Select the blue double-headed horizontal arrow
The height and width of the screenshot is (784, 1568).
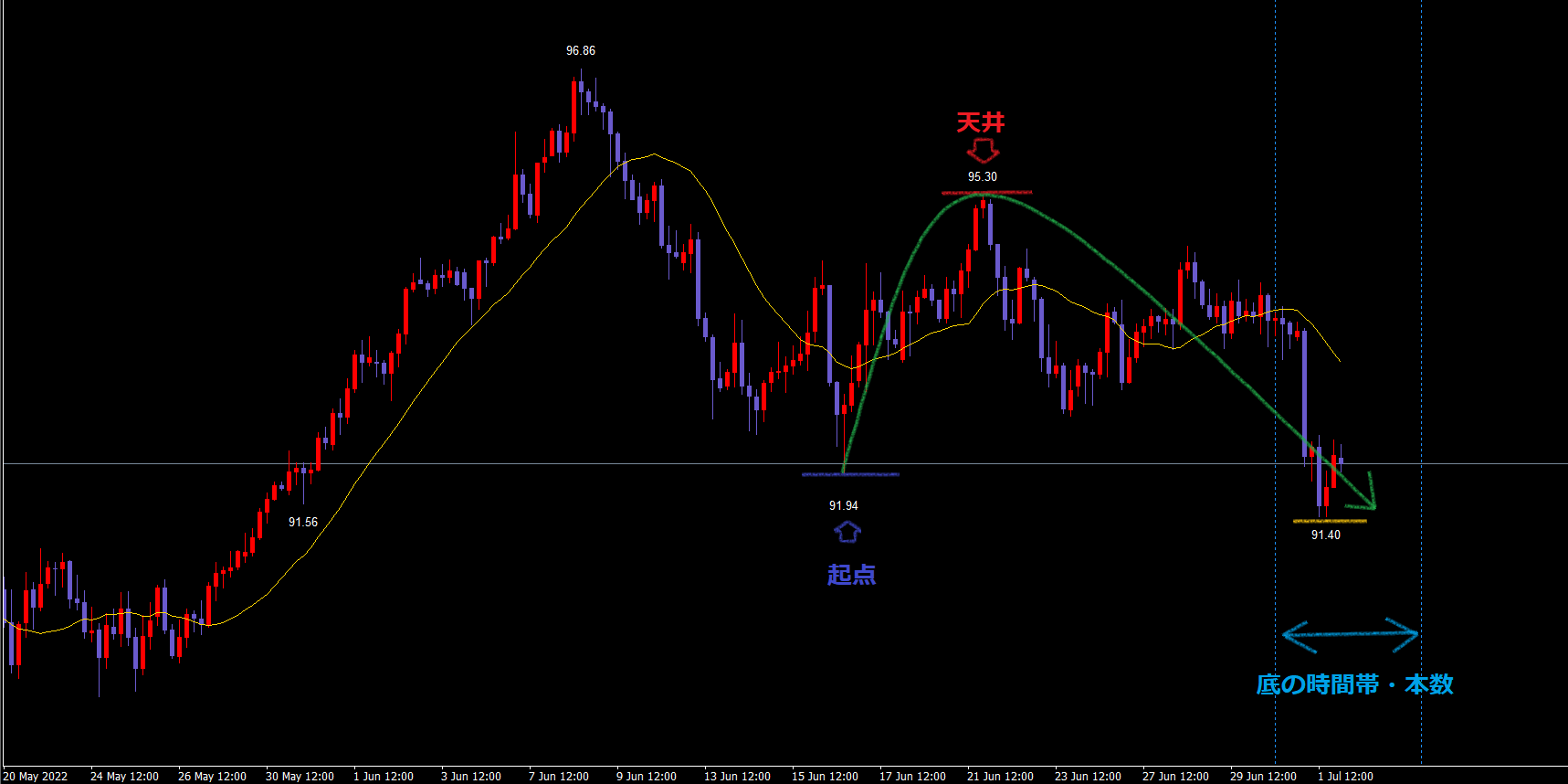tap(1350, 634)
